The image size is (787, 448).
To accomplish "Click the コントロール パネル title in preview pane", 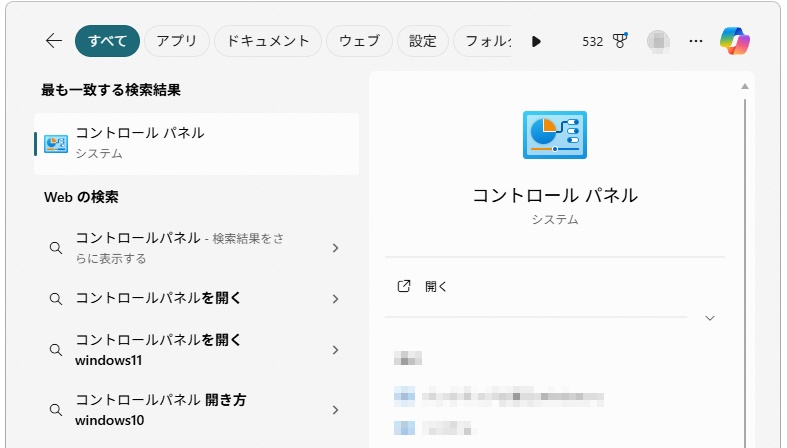I will [555, 196].
